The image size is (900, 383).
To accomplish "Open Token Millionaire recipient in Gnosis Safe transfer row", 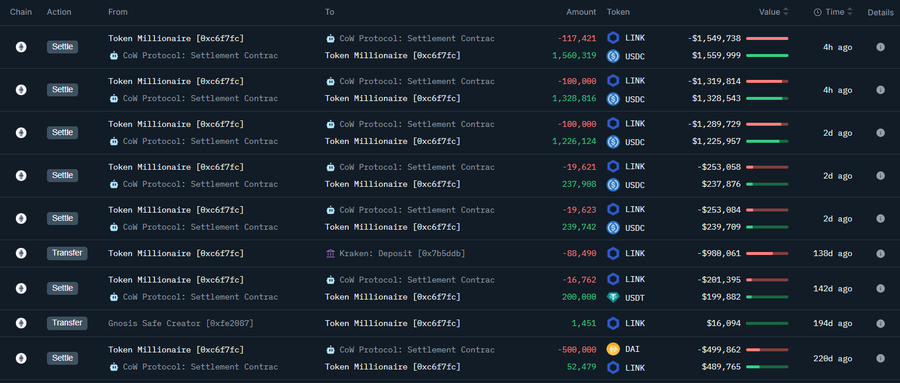I will pos(393,323).
